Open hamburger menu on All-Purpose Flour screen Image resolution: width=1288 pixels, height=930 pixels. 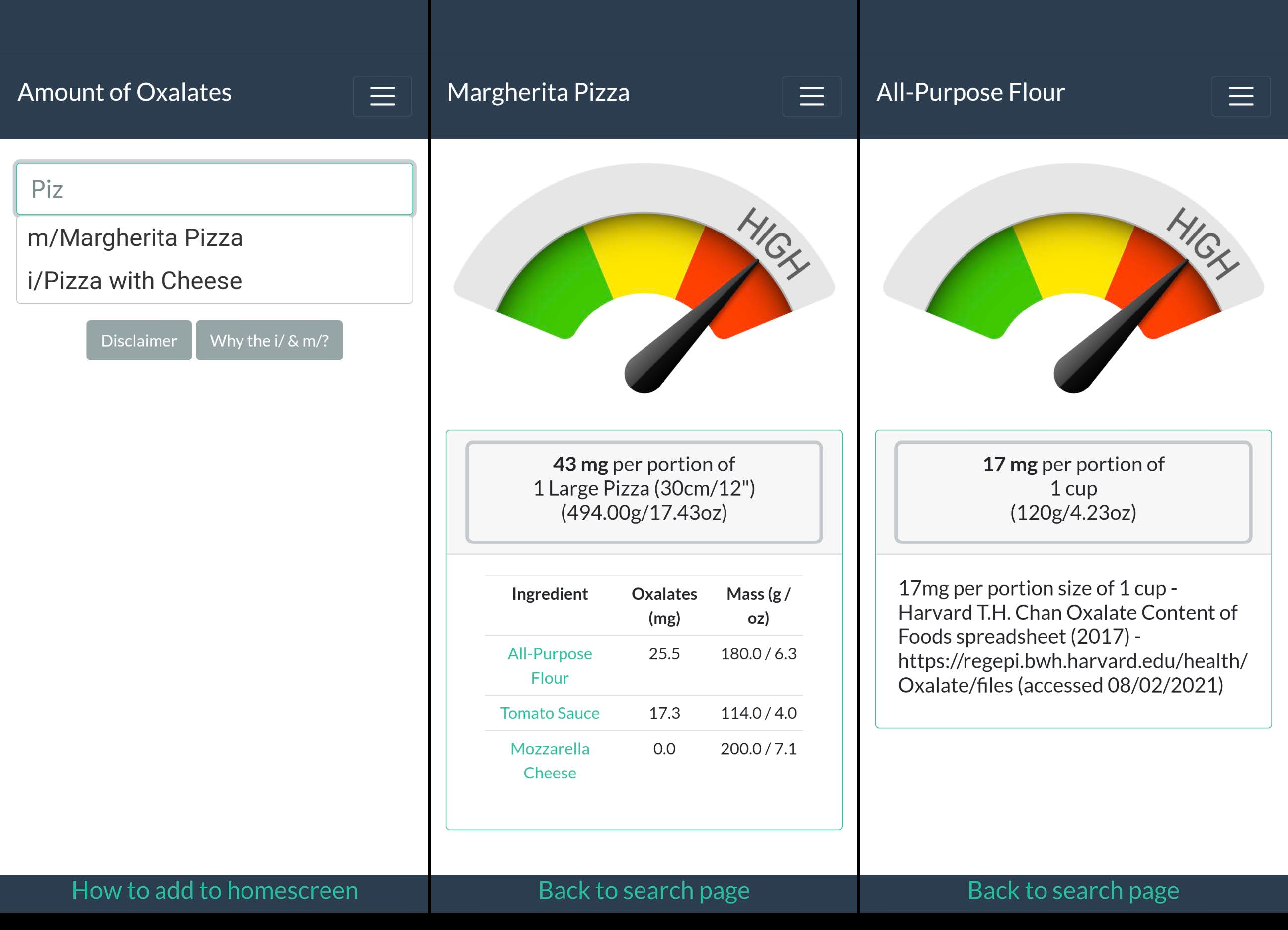tap(1241, 96)
